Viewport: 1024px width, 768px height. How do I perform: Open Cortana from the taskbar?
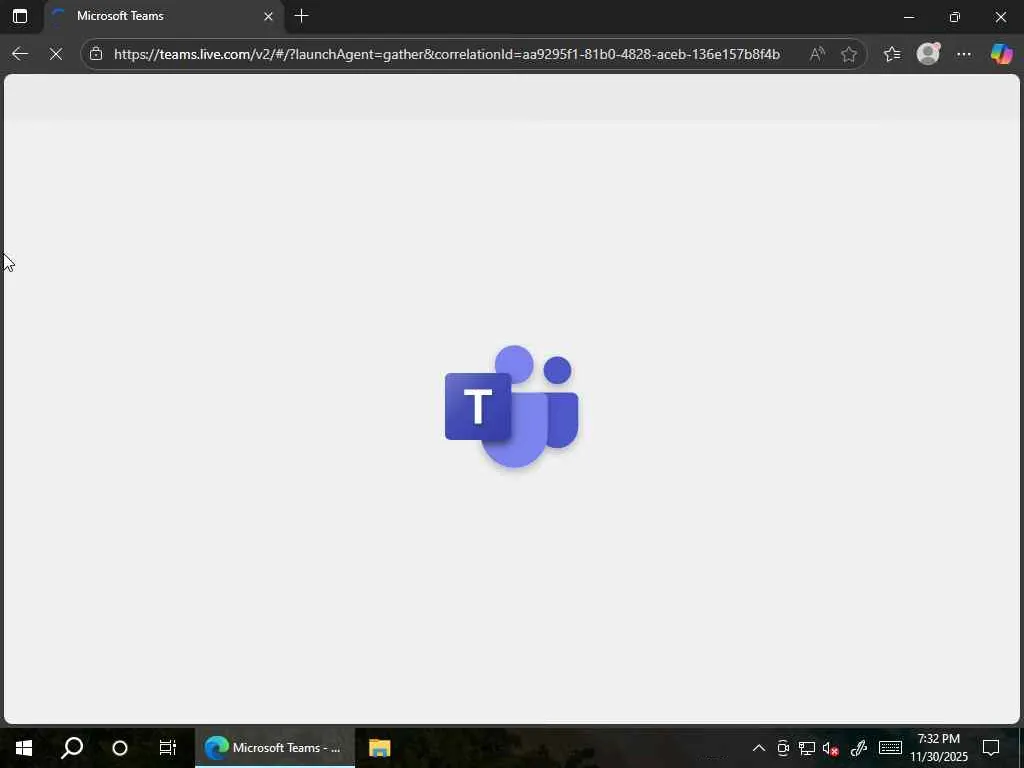coord(120,748)
